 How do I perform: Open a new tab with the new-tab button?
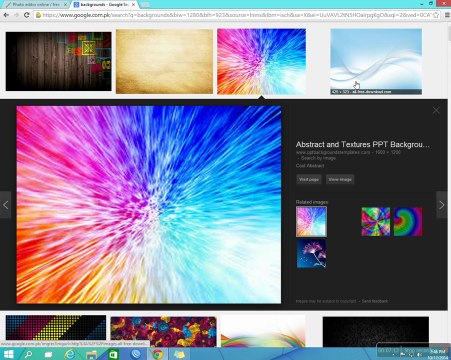tap(145, 5)
